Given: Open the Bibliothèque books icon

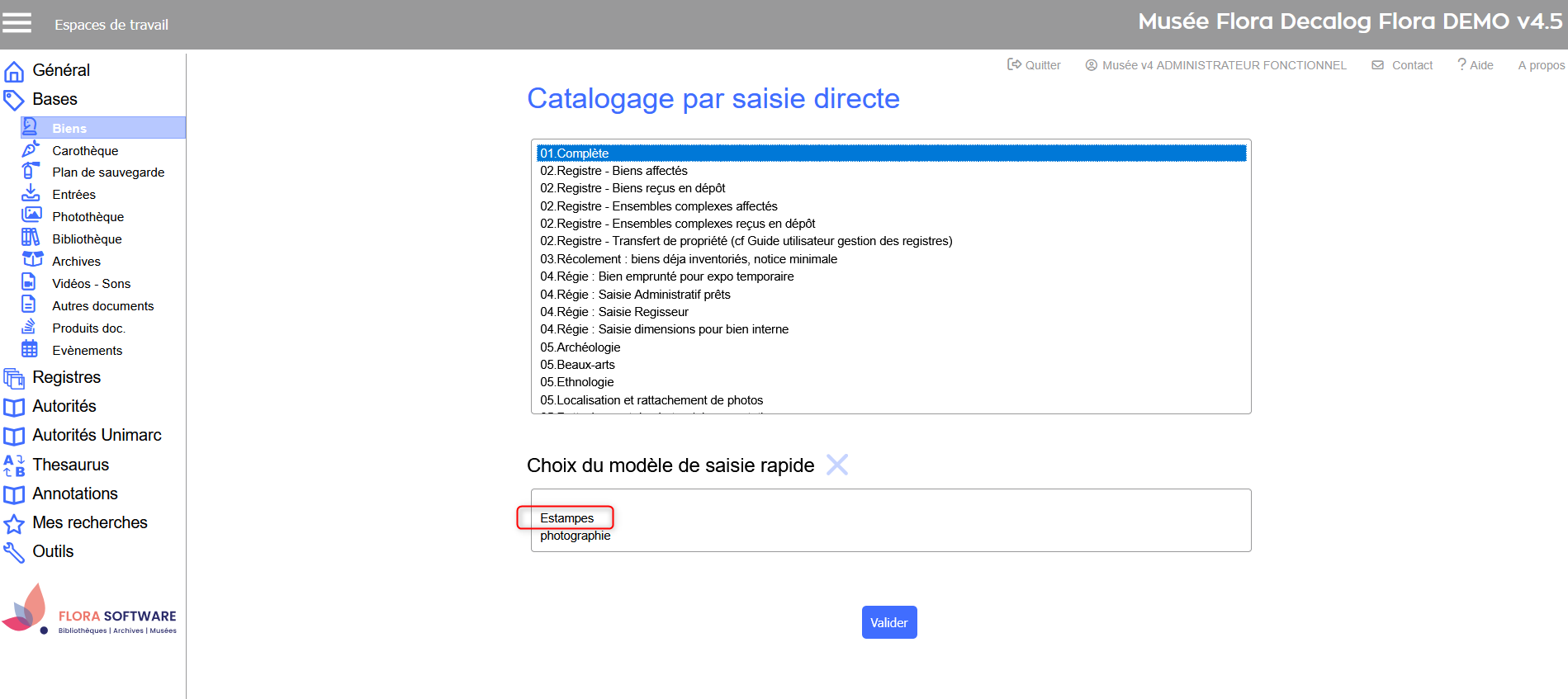Looking at the screenshot, I should (30, 238).
